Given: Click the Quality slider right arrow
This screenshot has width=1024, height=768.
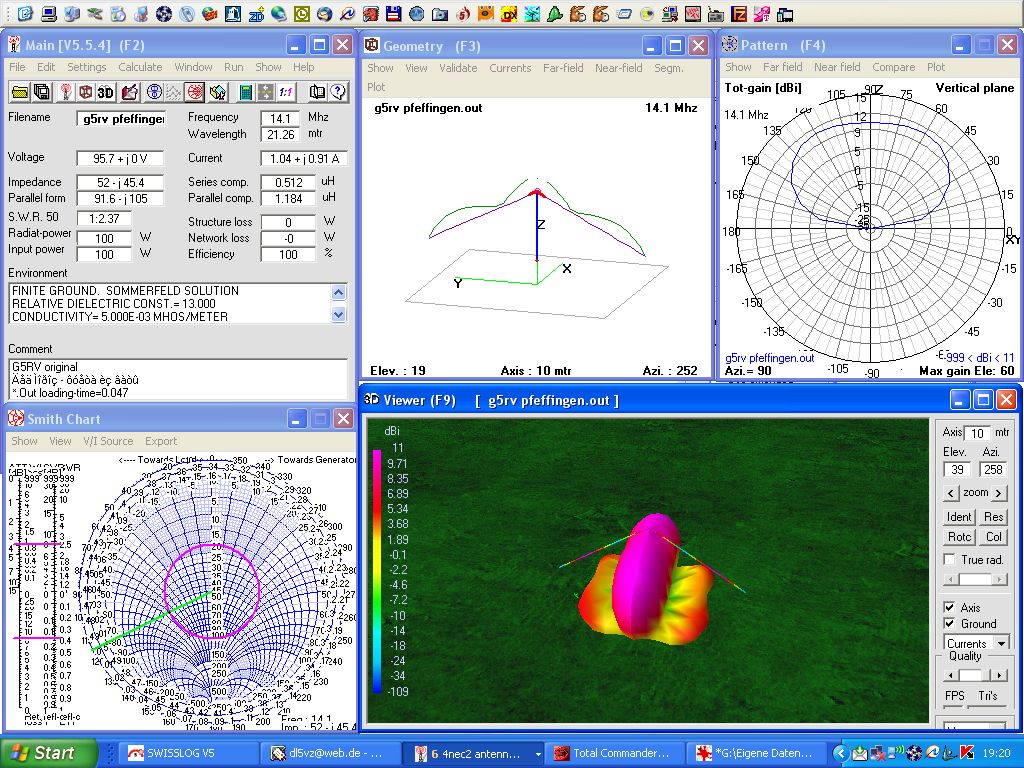Looking at the screenshot, I should pos(1001,675).
